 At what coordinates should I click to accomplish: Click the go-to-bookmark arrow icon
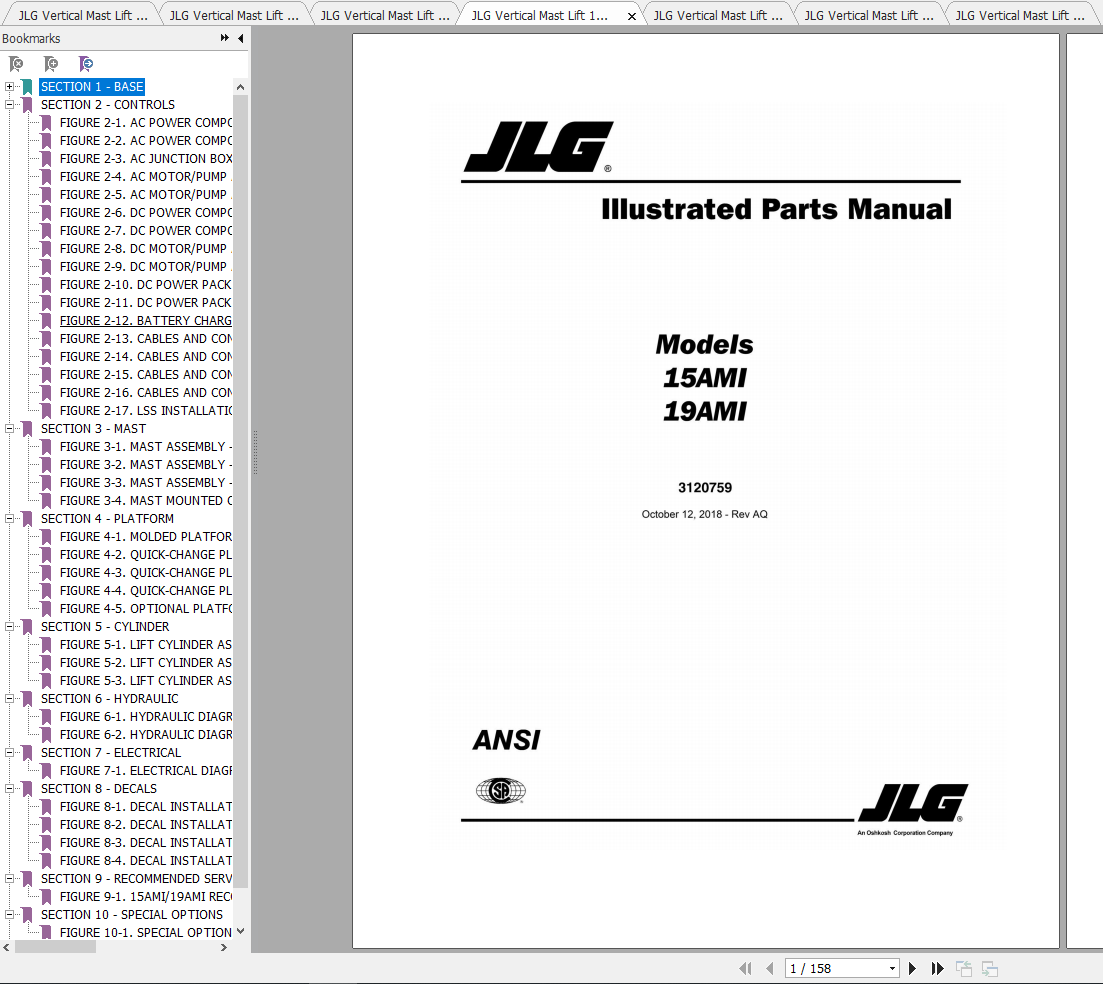tap(86, 65)
